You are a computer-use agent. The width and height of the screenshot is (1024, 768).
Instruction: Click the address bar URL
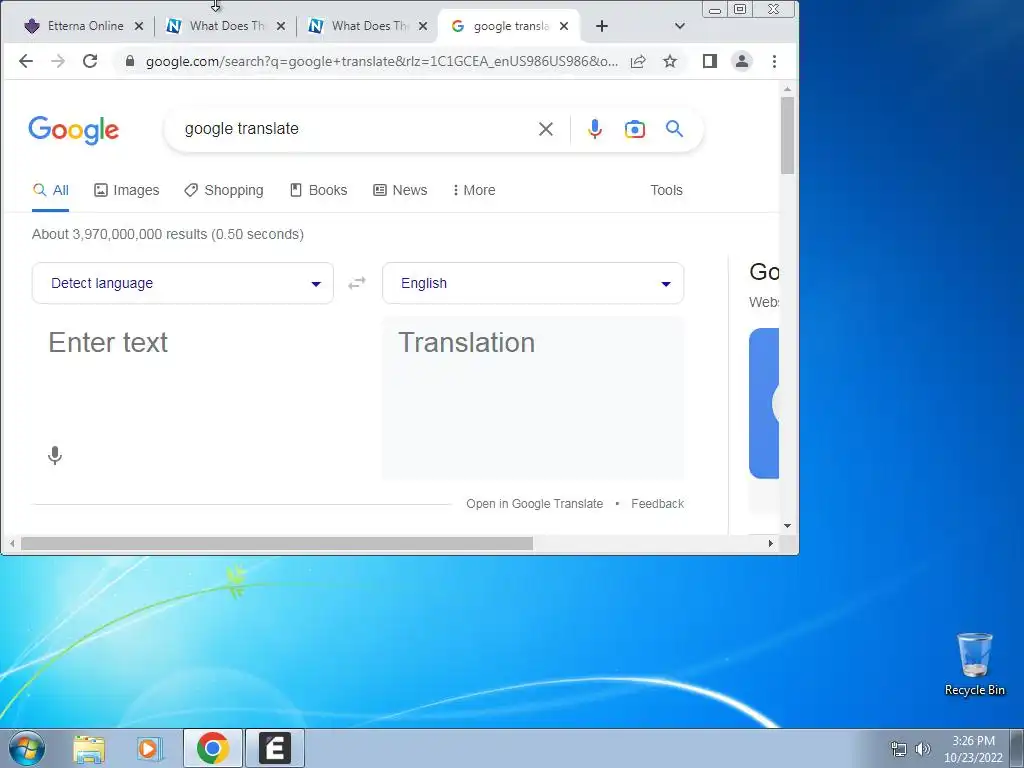381,61
